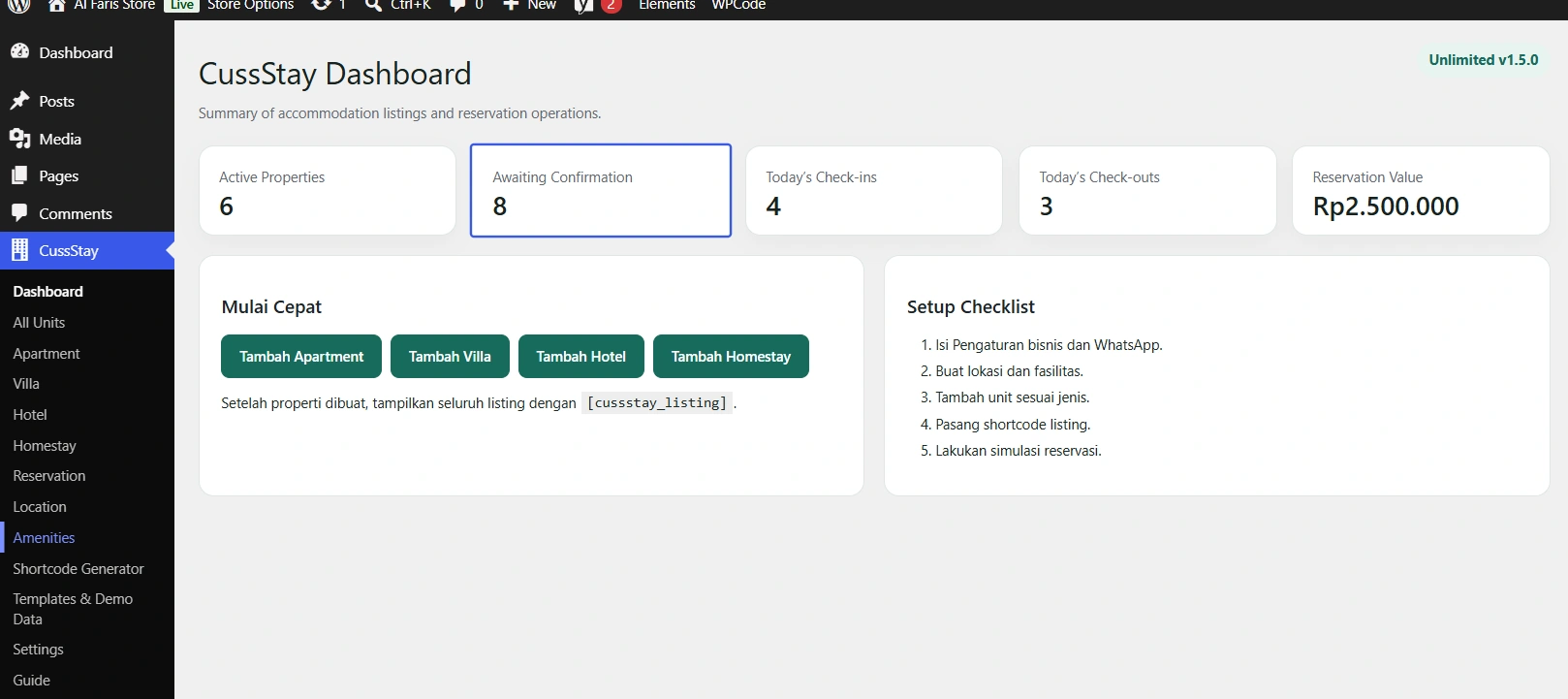Select the Active Properties card

pyautogui.click(x=328, y=190)
